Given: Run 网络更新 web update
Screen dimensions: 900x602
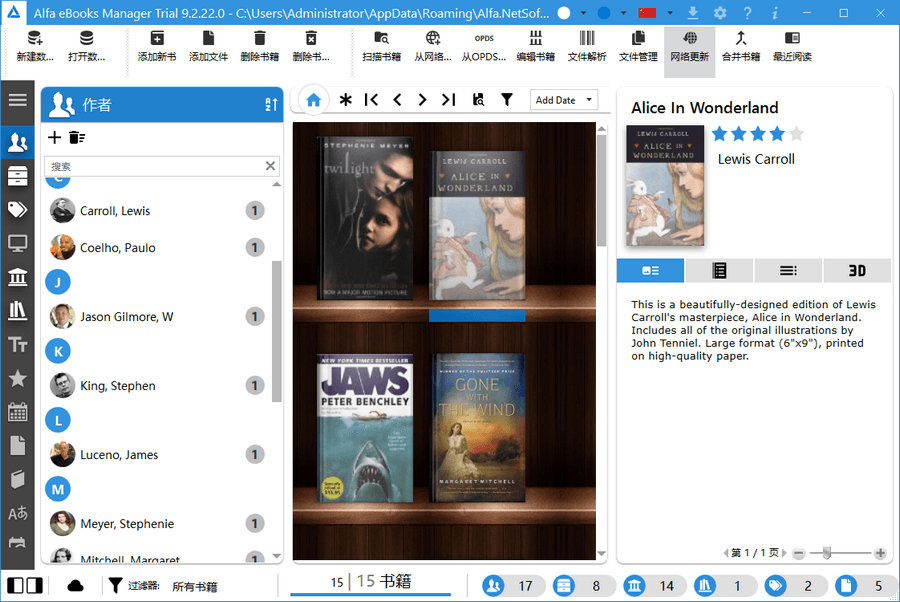Looking at the screenshot, I should (x=689, y=50).
